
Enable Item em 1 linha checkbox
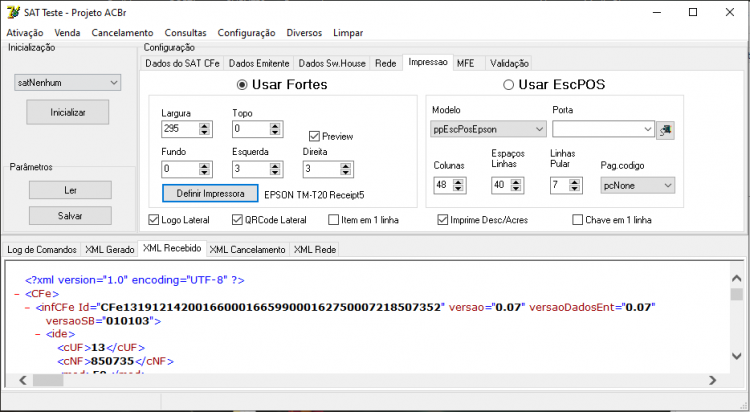(x=333, y=220)
